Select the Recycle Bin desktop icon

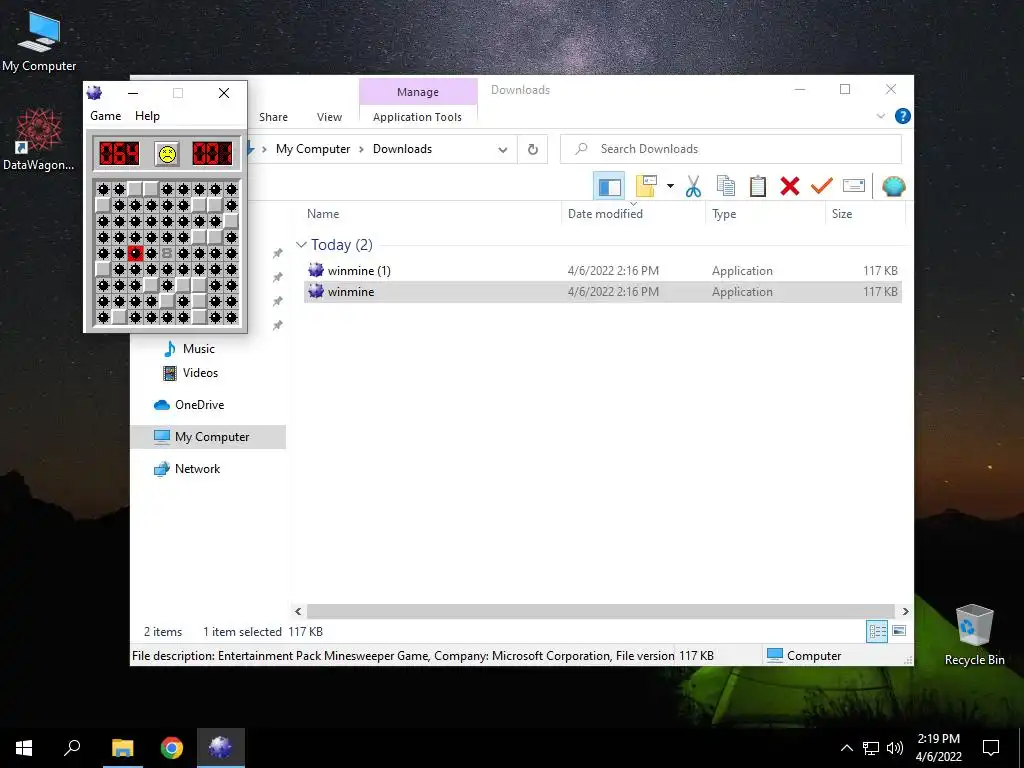(x=974, y=635)
